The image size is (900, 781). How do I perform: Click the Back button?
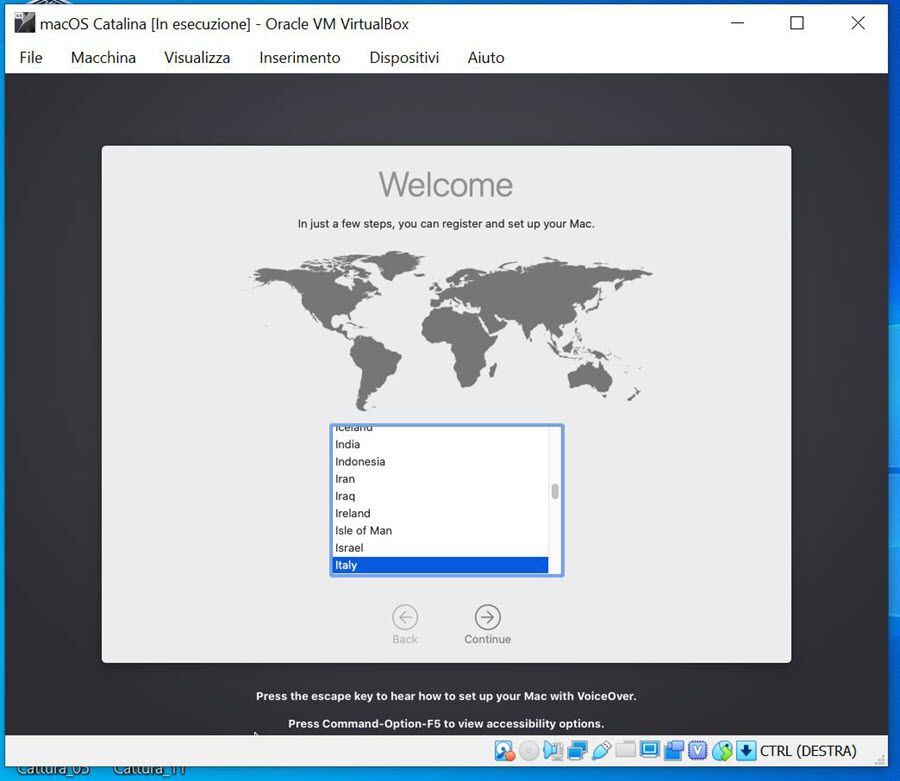pos(405,617)
